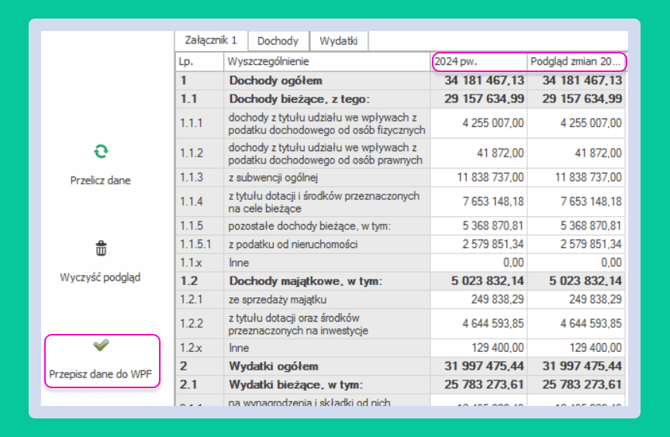Switch to the Załącznik 1 tab
Viewport: 670px width, 437px height.
tap(211, 41)
